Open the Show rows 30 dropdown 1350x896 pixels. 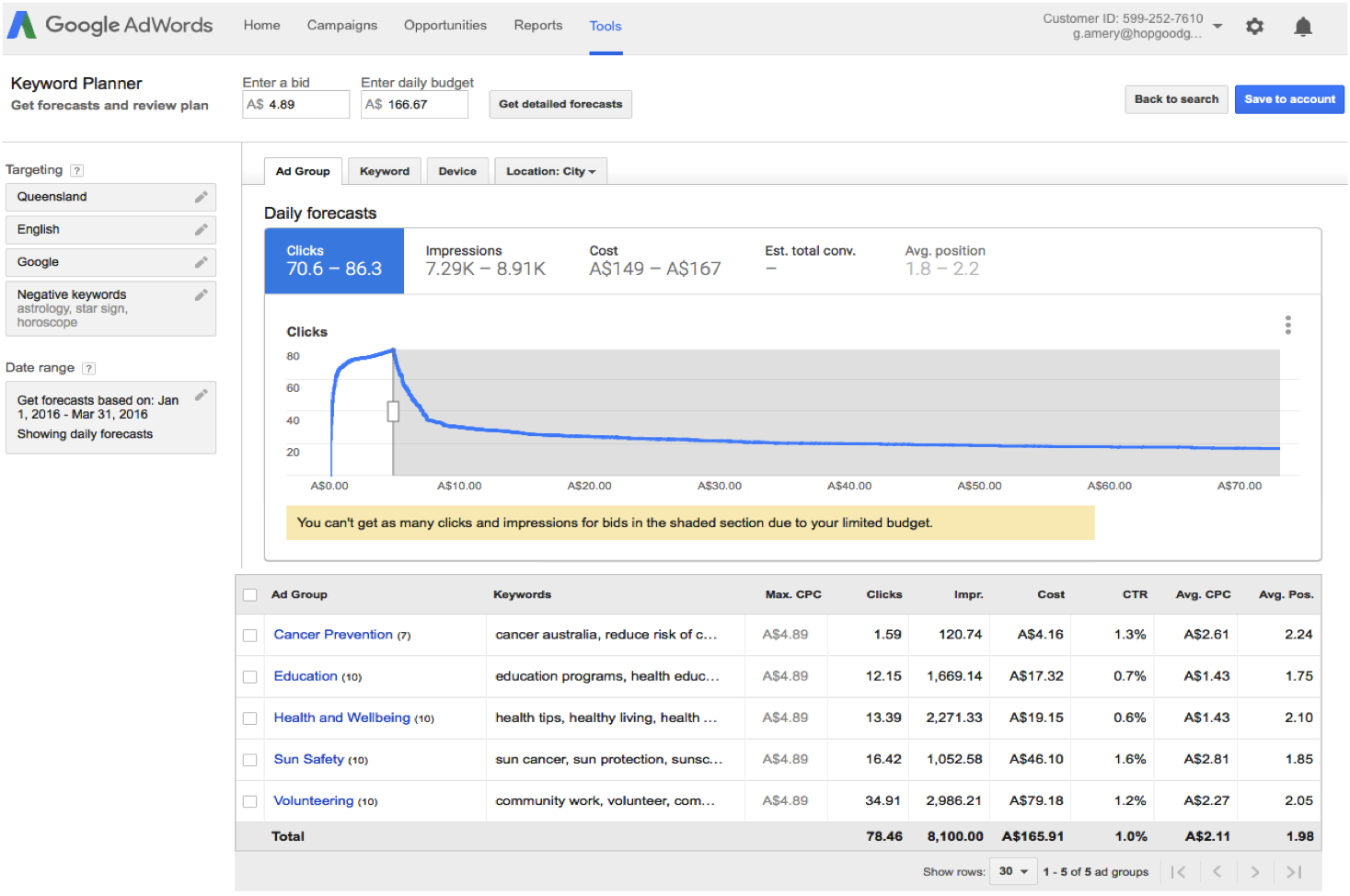(1012, 871)
